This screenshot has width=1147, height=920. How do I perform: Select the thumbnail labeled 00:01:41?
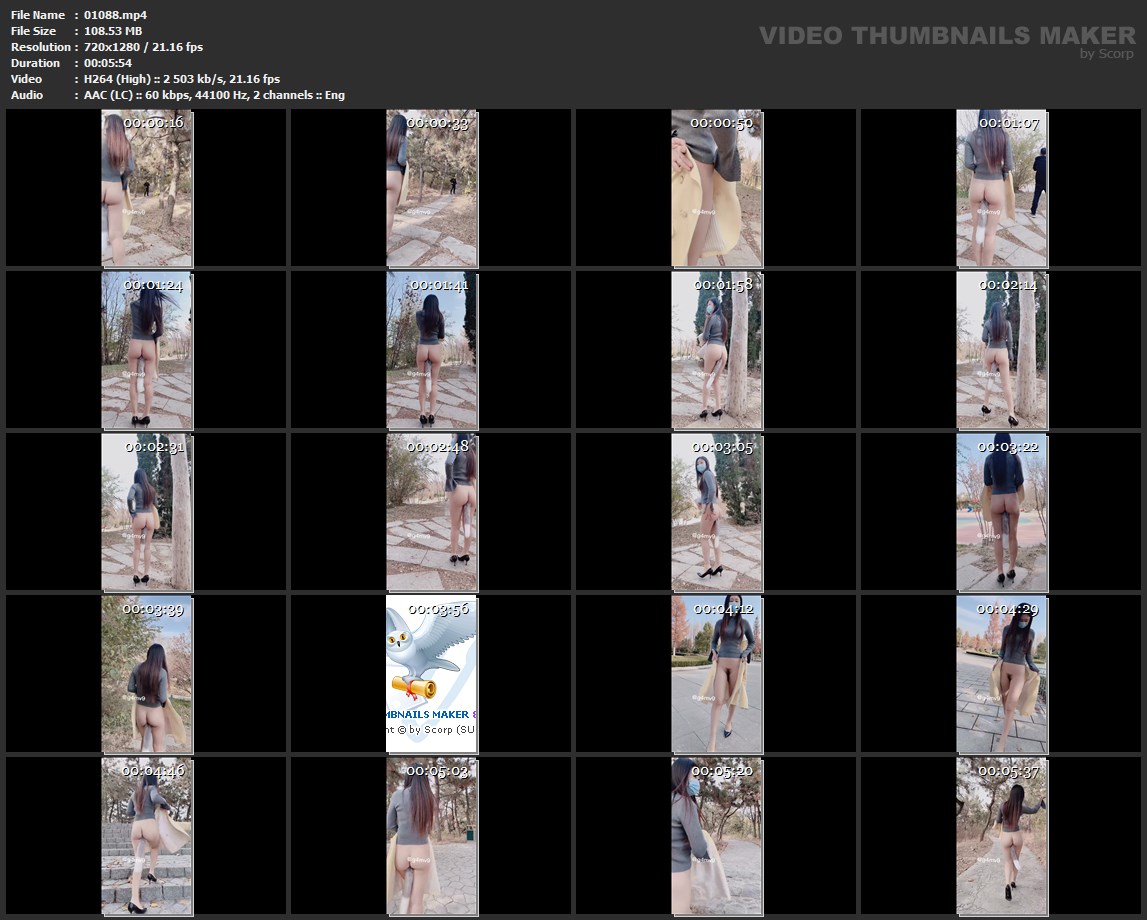click(x=431, y=350)
